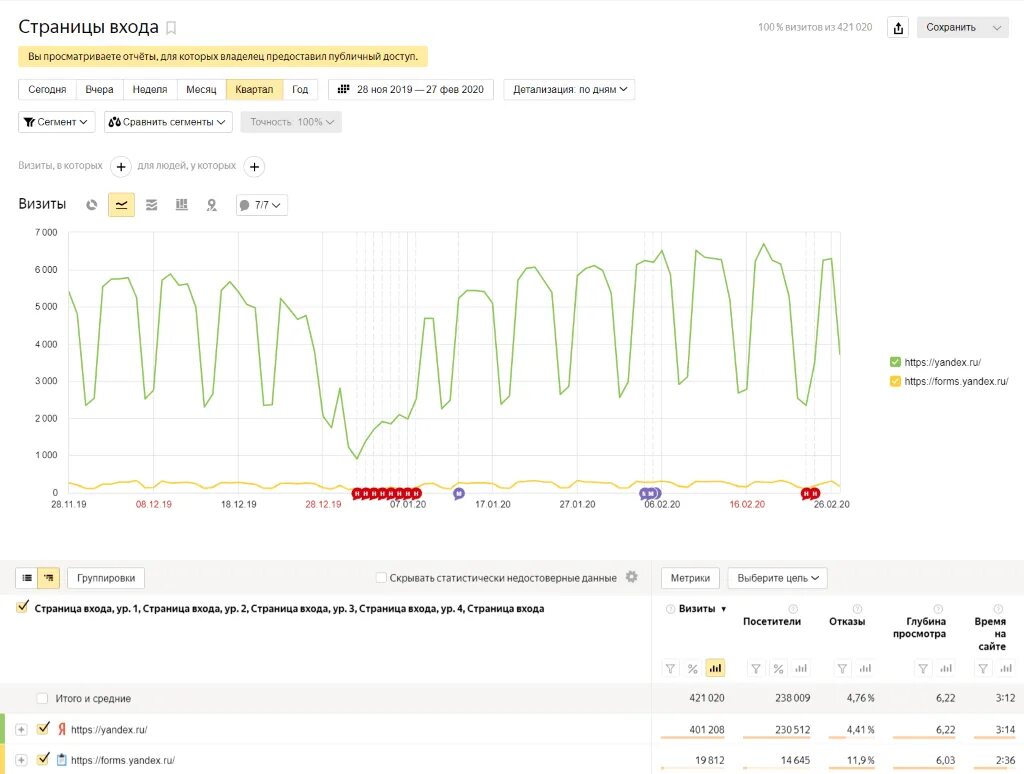The image size is (1024, 774).
Task: Click the Итого 421 020 Визиты value
Action: (x=707, y=698)
